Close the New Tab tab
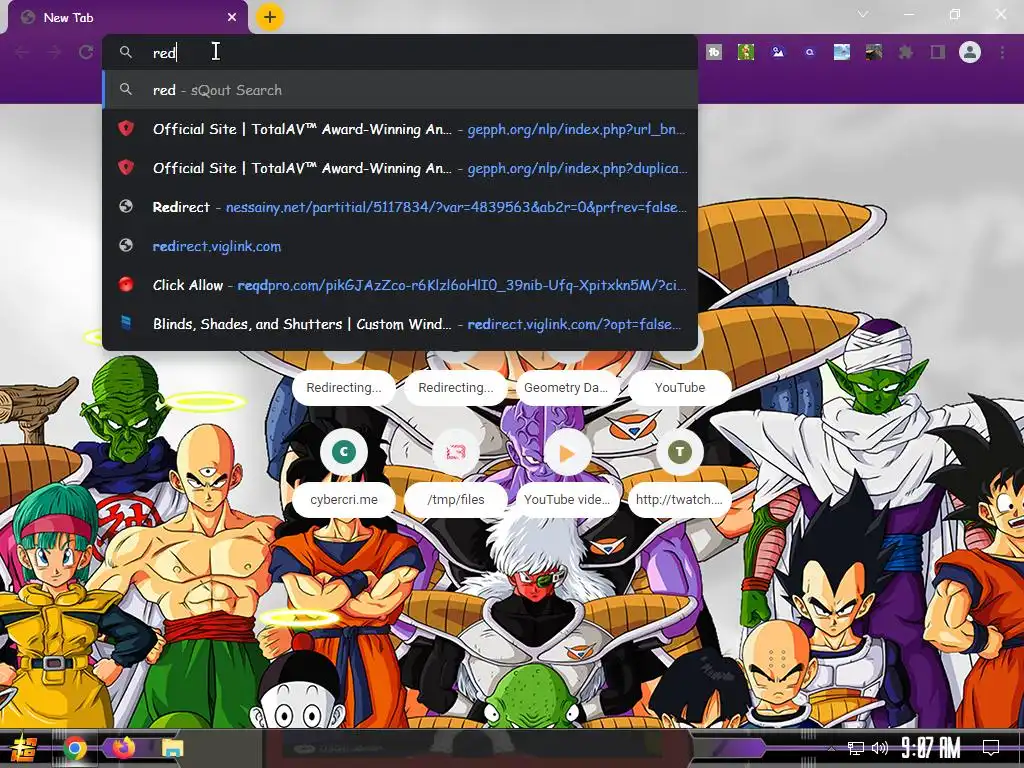 [x=232, y=18]
